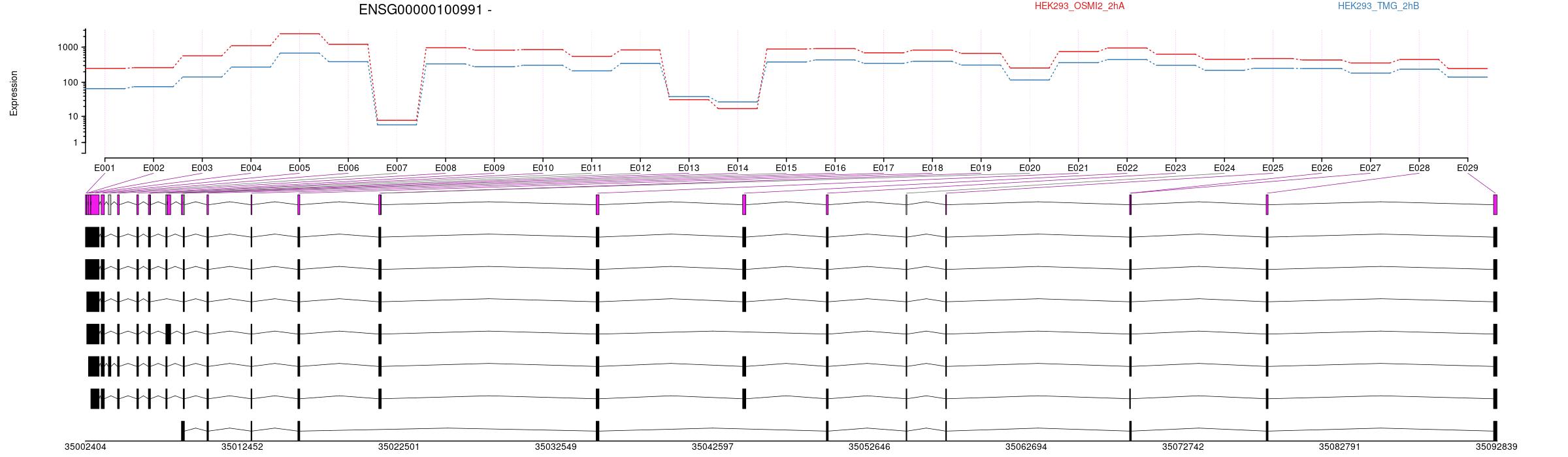1568x457 pixels.
Task: Select exon label E014
Action: (x=738, y=168)
